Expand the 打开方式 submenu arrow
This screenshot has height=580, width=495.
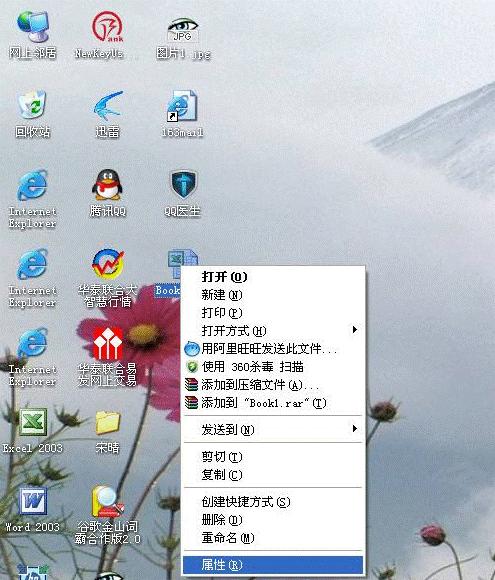coord(355,330)
